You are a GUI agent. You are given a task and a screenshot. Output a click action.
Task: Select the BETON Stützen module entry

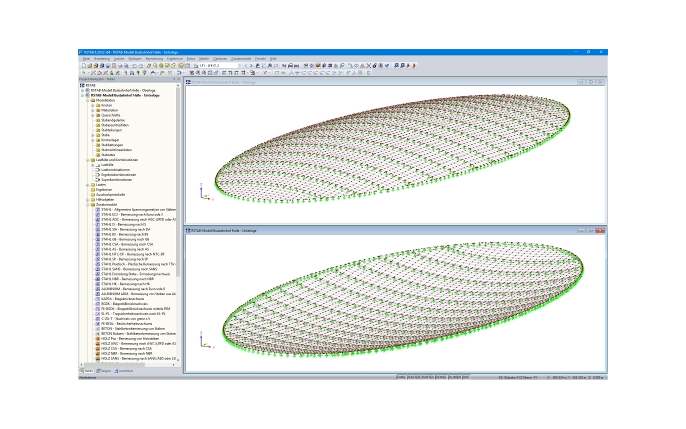[x=138, y=334]
